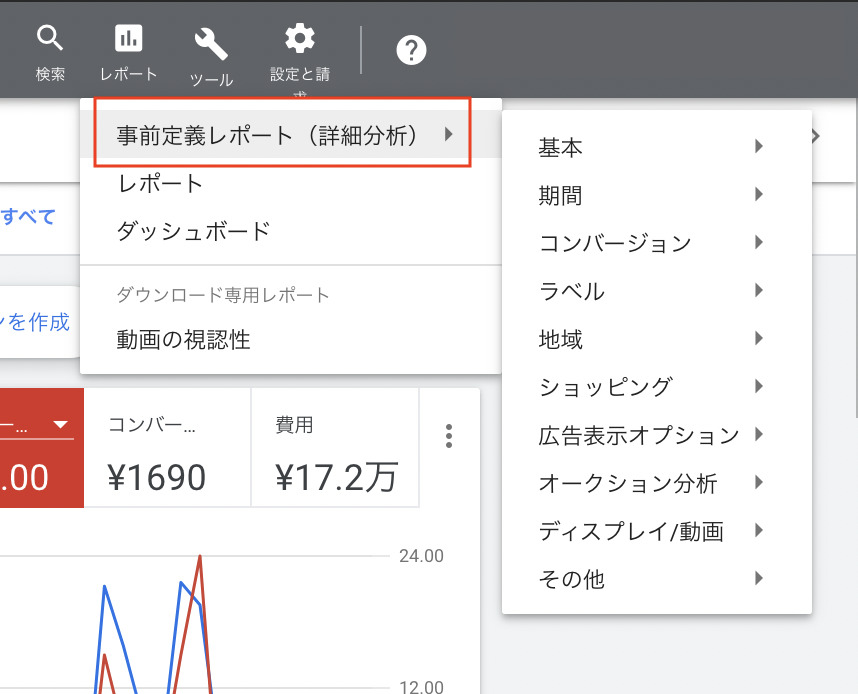This screenshot has height=694, width=858.
Task: Open the red metric card dropdown arrow
Action: 62,425
